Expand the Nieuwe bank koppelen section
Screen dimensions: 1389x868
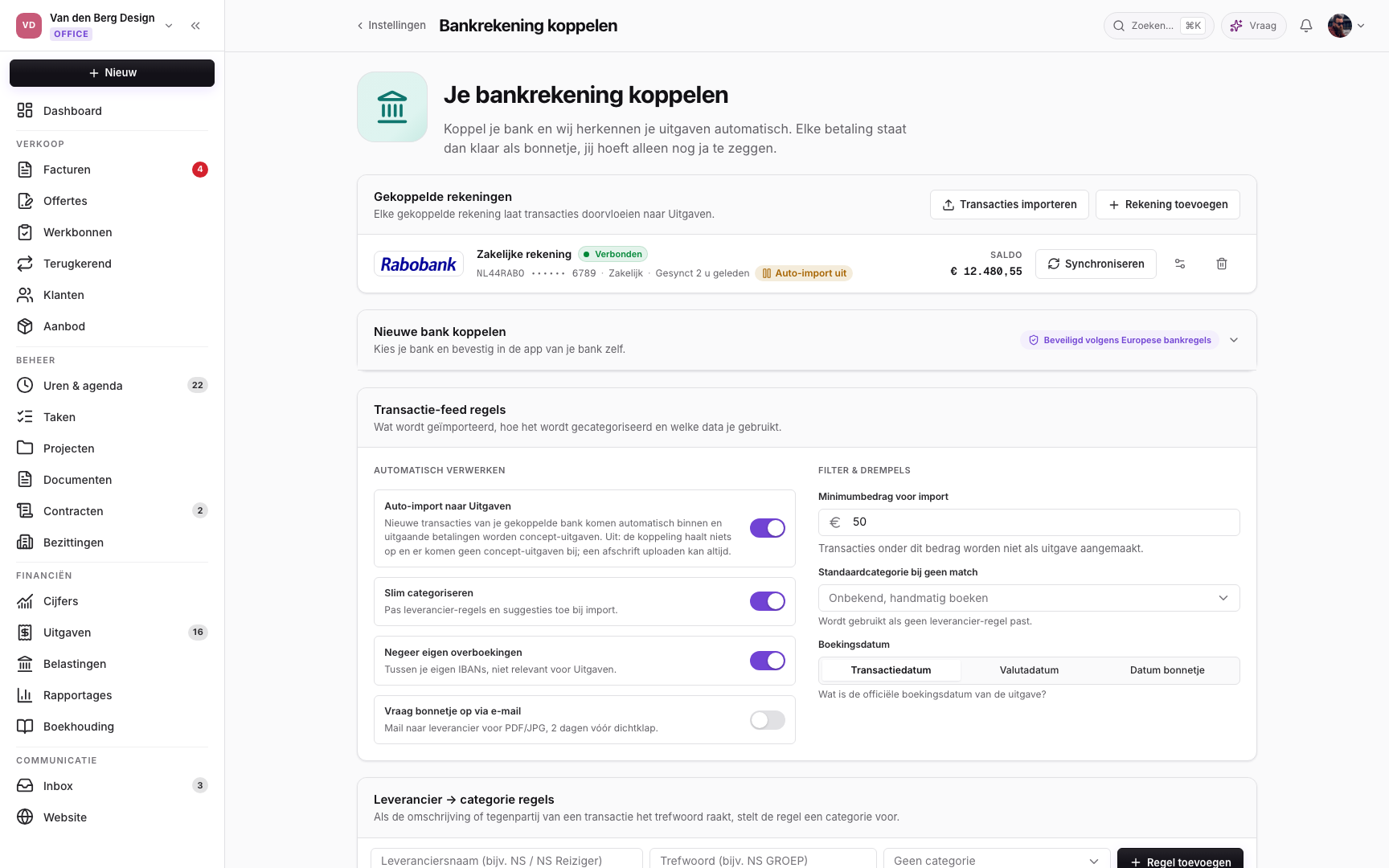tap(1234, 340)
